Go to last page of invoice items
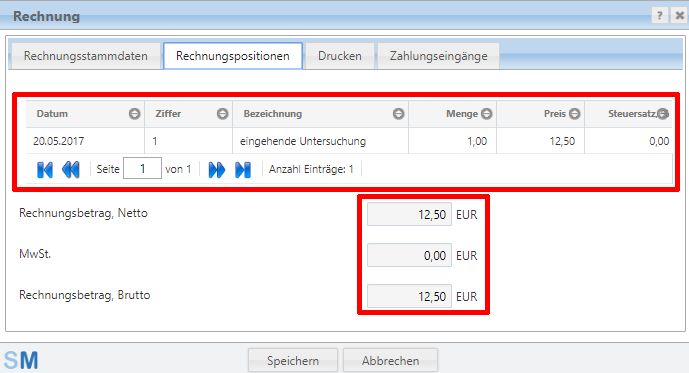The width and height of the screenshot is (689, 373). pos(243,170)
